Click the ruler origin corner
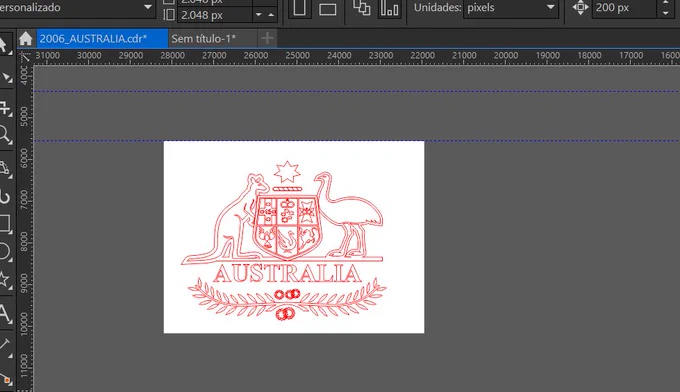Screen dimensions: 680x392 25,58
